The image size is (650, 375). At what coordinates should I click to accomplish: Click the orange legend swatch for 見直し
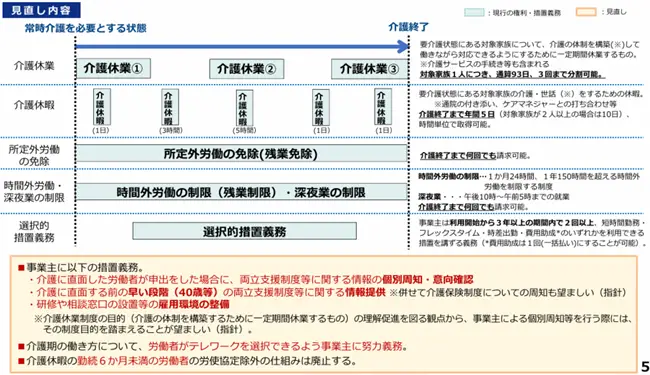tap(586, 12)
